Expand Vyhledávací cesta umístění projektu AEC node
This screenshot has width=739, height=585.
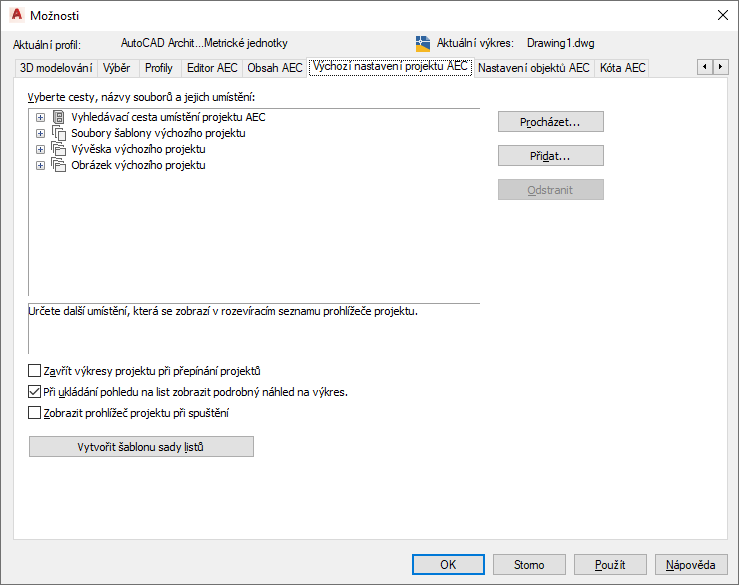click(x=41, y=117)
